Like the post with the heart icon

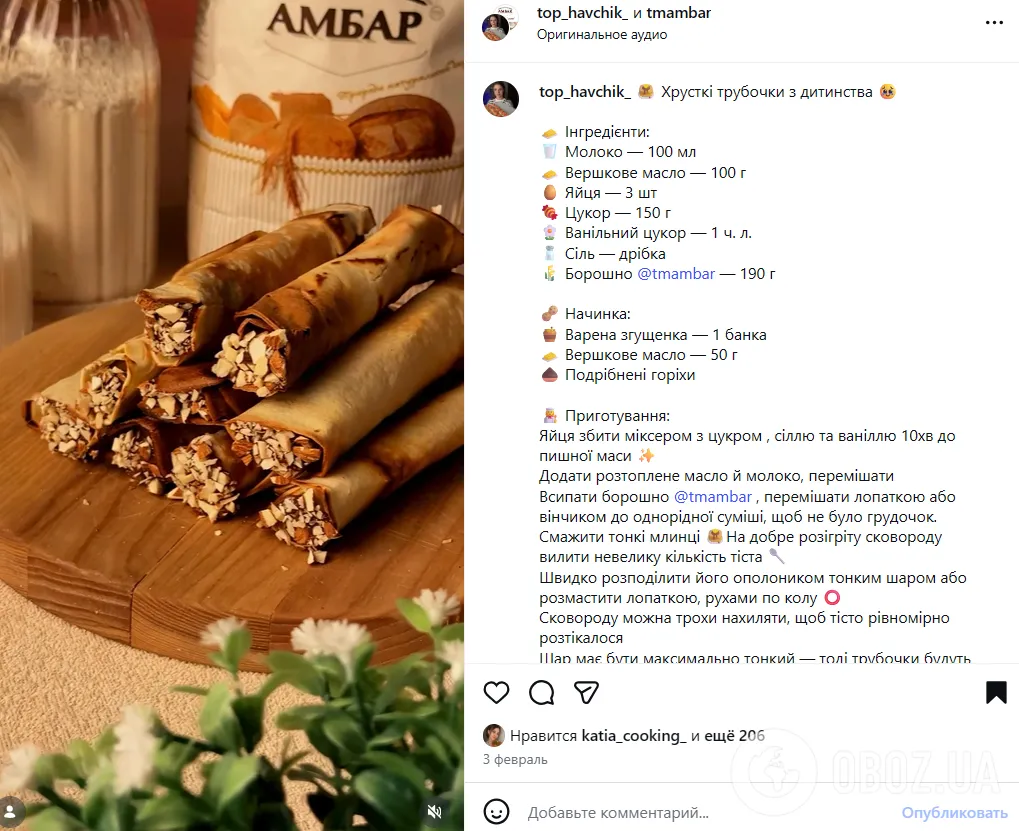tap(496, 692)
